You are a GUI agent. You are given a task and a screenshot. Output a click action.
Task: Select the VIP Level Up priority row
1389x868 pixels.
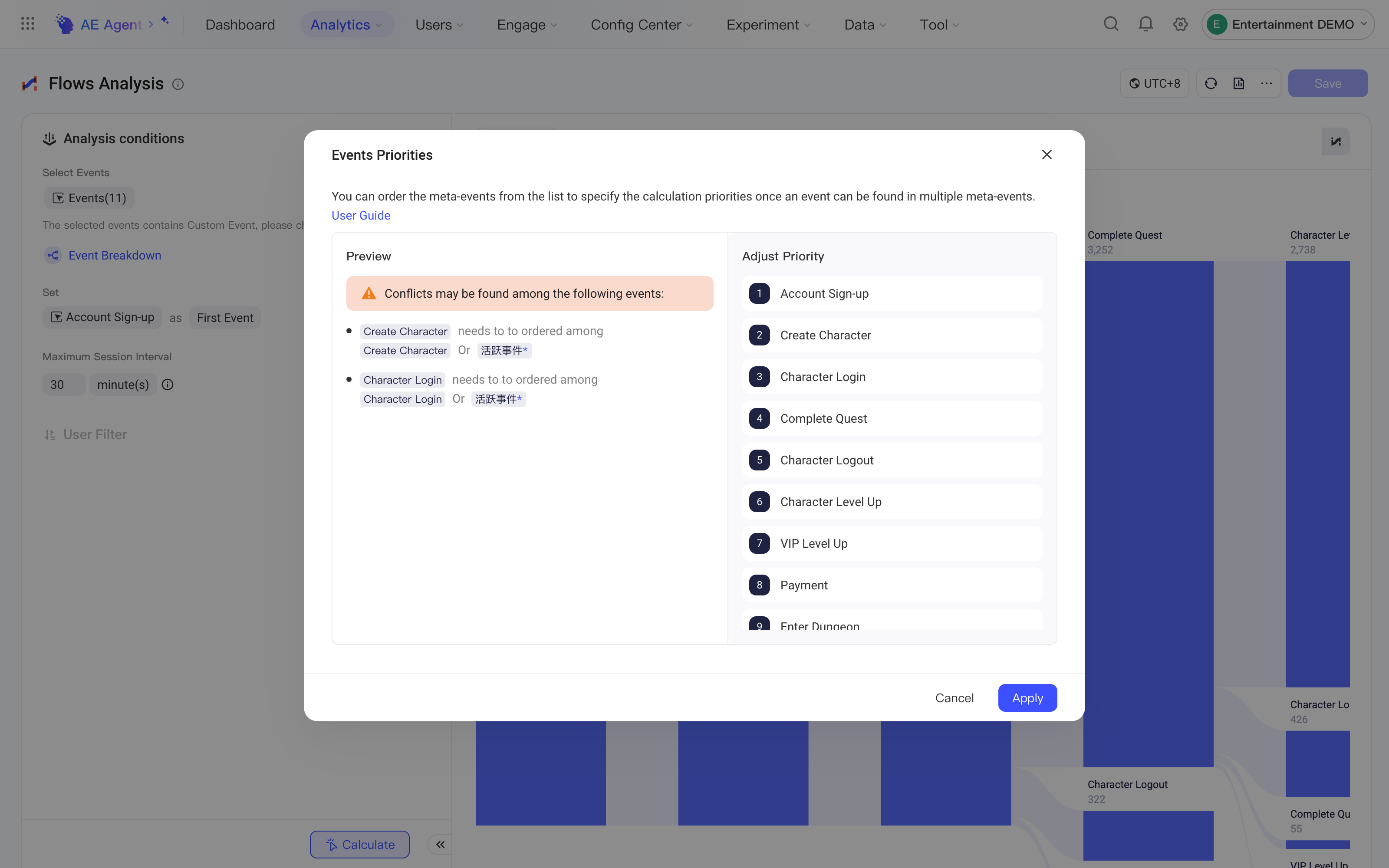click(x=892, y=543)
